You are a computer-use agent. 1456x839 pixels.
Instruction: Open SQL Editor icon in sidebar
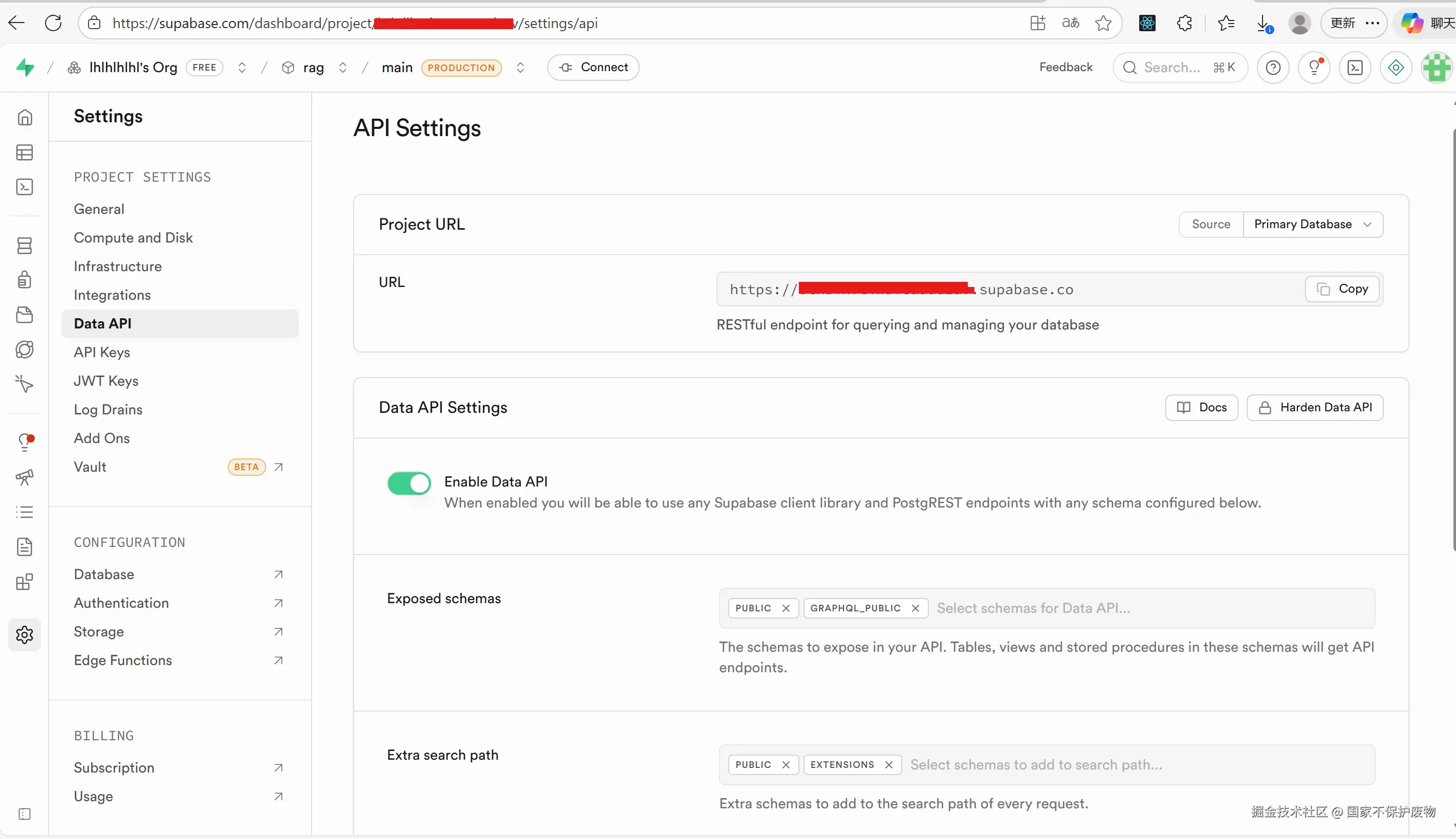[x=24, y=187]
